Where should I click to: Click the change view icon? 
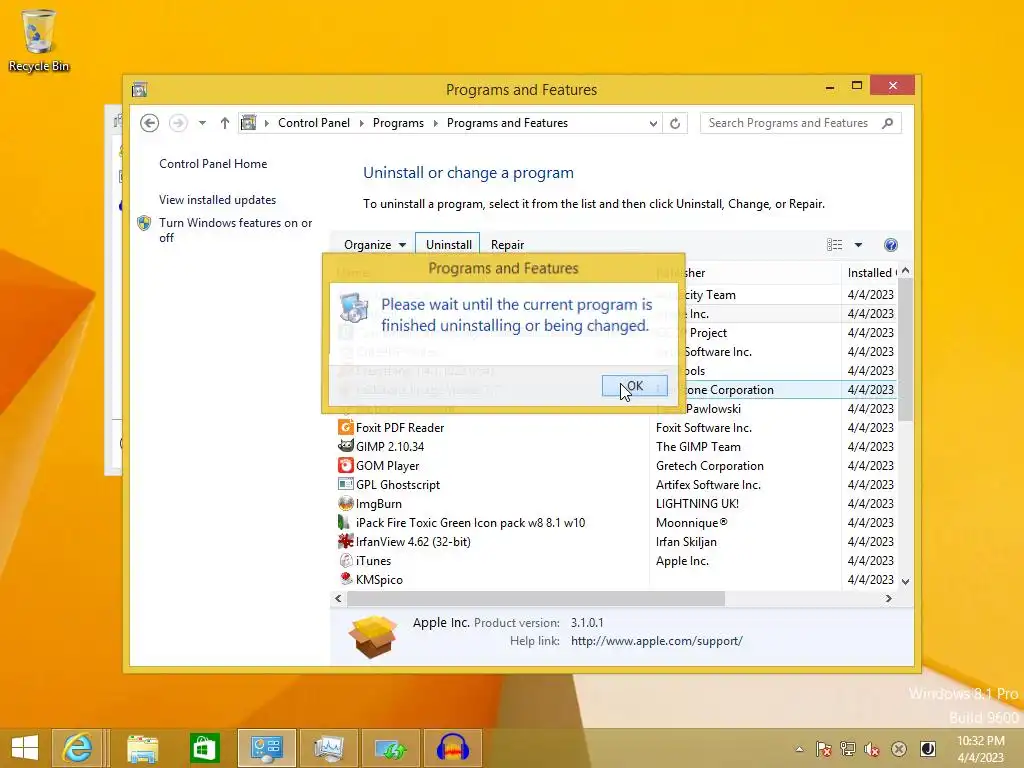pyautogui.click(x=834, y=245)
